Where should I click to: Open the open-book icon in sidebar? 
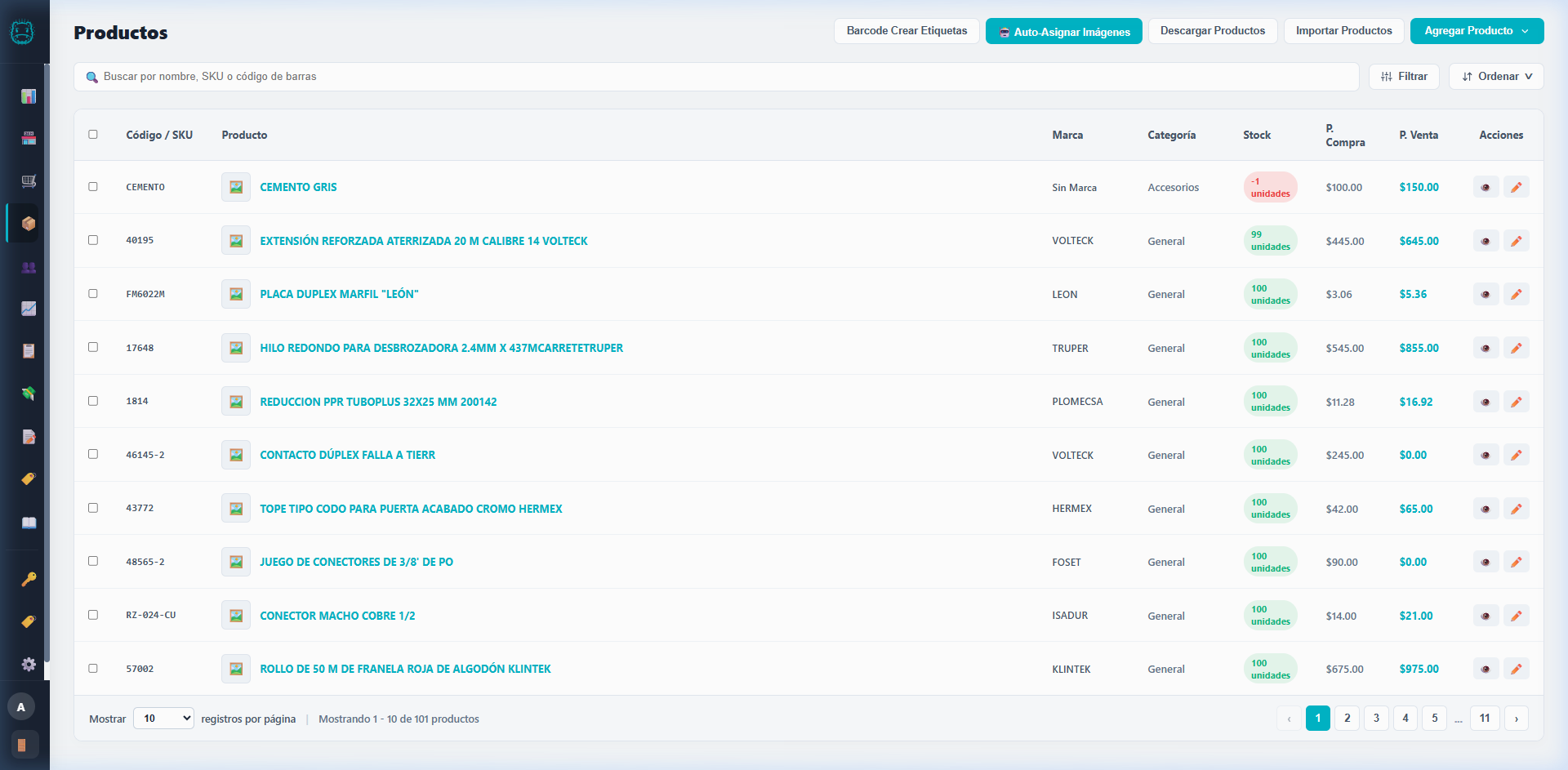click(29, 523)
